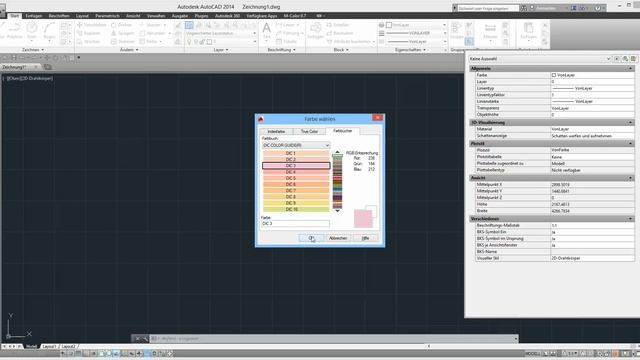Toggle the MODELL status bar button
Viewport: 640px width, 360px height.
pos(532,353)
